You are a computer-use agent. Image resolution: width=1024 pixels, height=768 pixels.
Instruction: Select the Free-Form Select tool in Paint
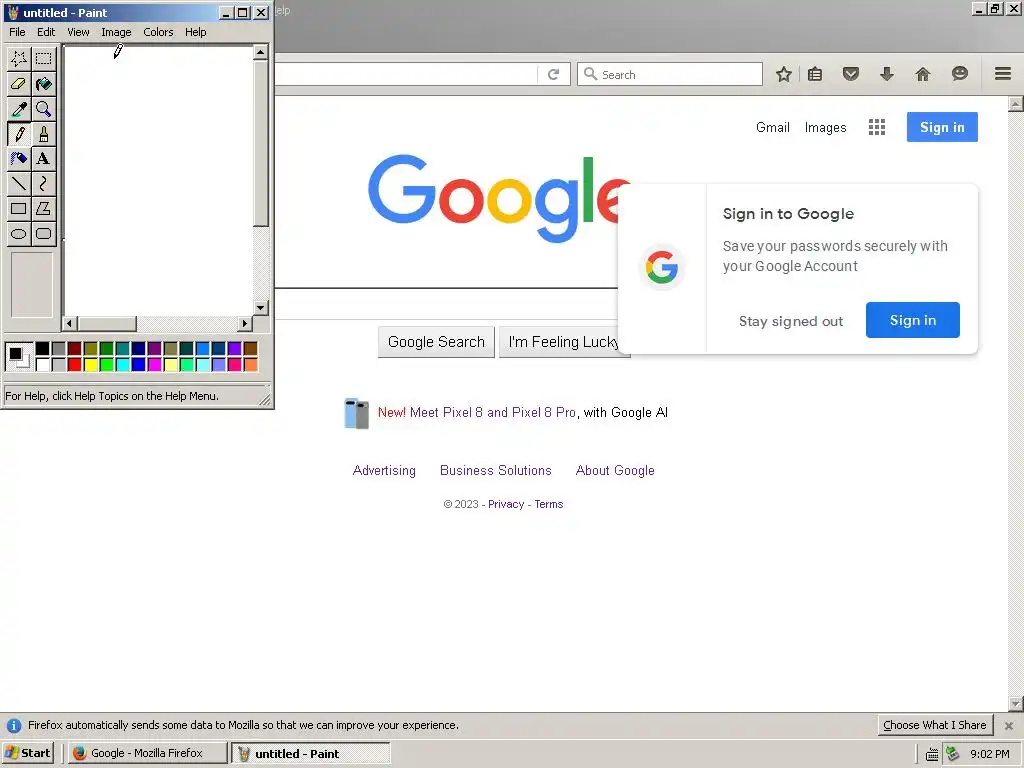[x=19, y=59]
